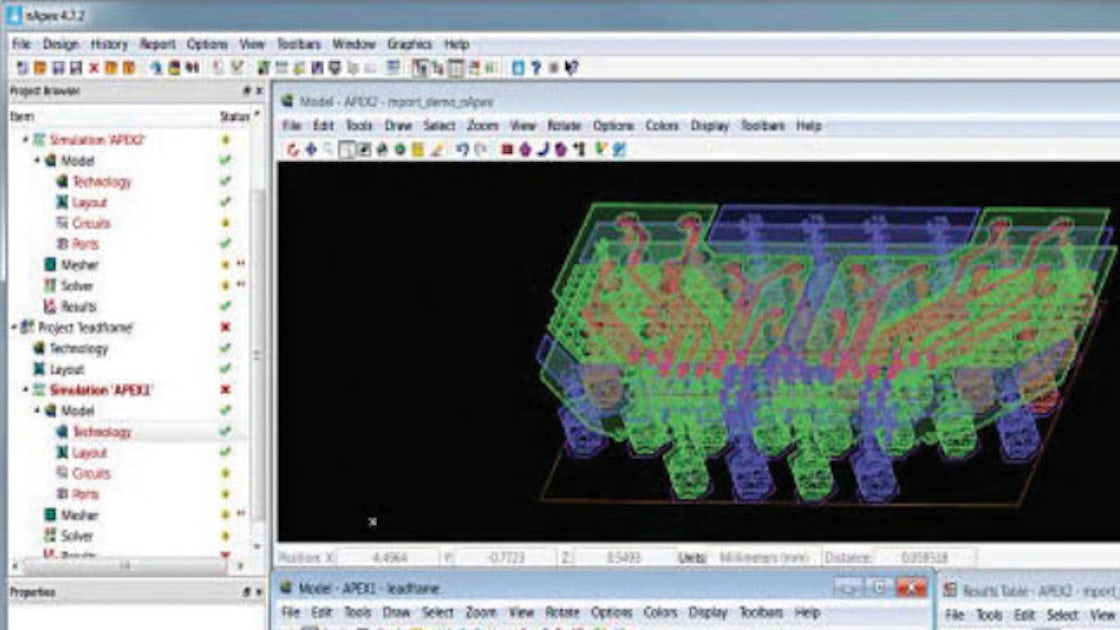Collapse the Project 'leadframe' tree node
Image resolution: width=1120 pixels, height=630 pixels.
click(12, 324)
